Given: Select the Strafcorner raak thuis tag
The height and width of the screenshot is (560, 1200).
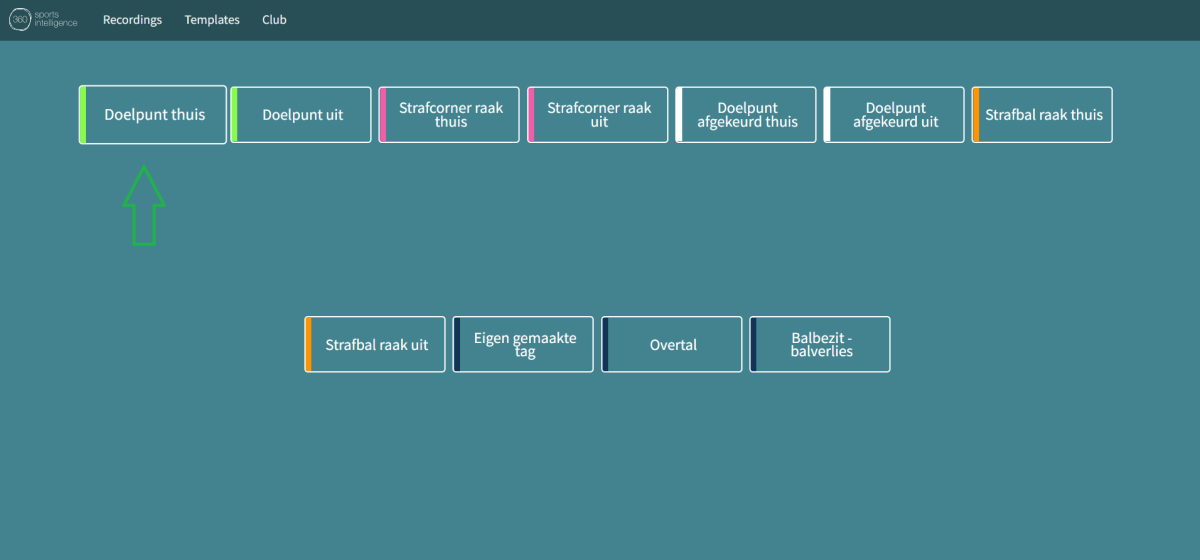Looking at the screenshot, I should (450, 115).
